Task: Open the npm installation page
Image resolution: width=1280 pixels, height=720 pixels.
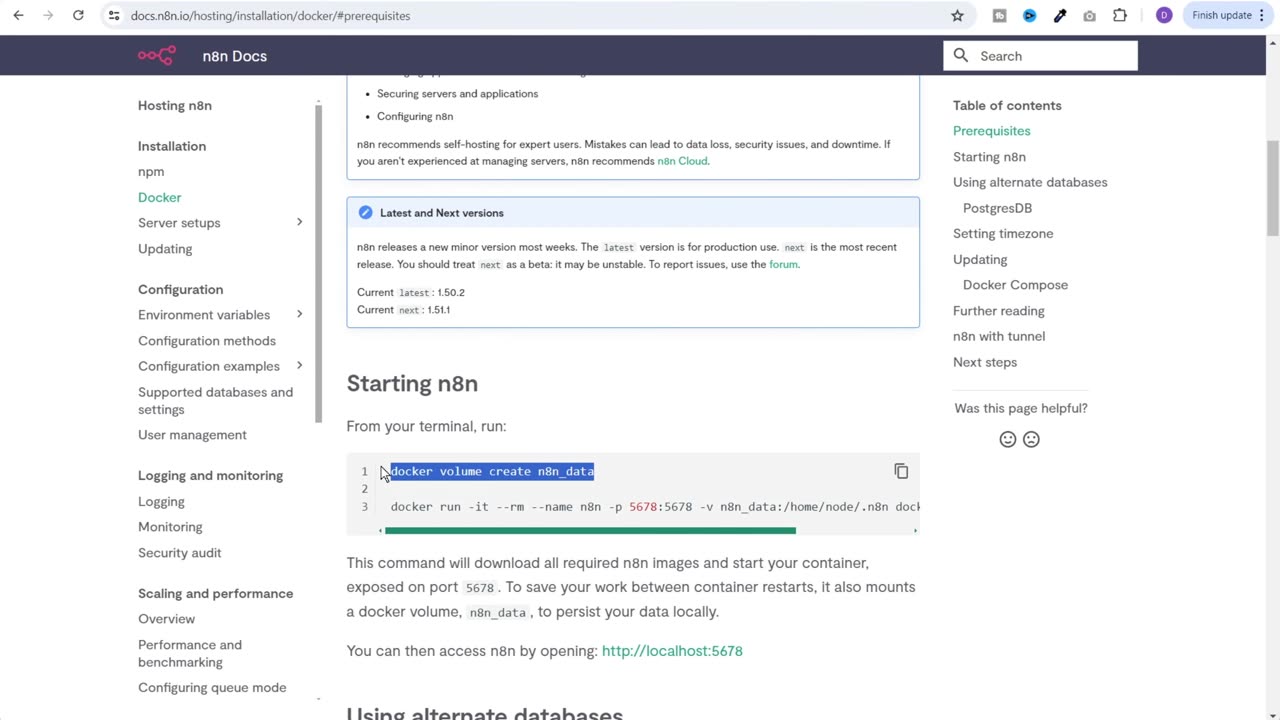Action: [151, 171]
